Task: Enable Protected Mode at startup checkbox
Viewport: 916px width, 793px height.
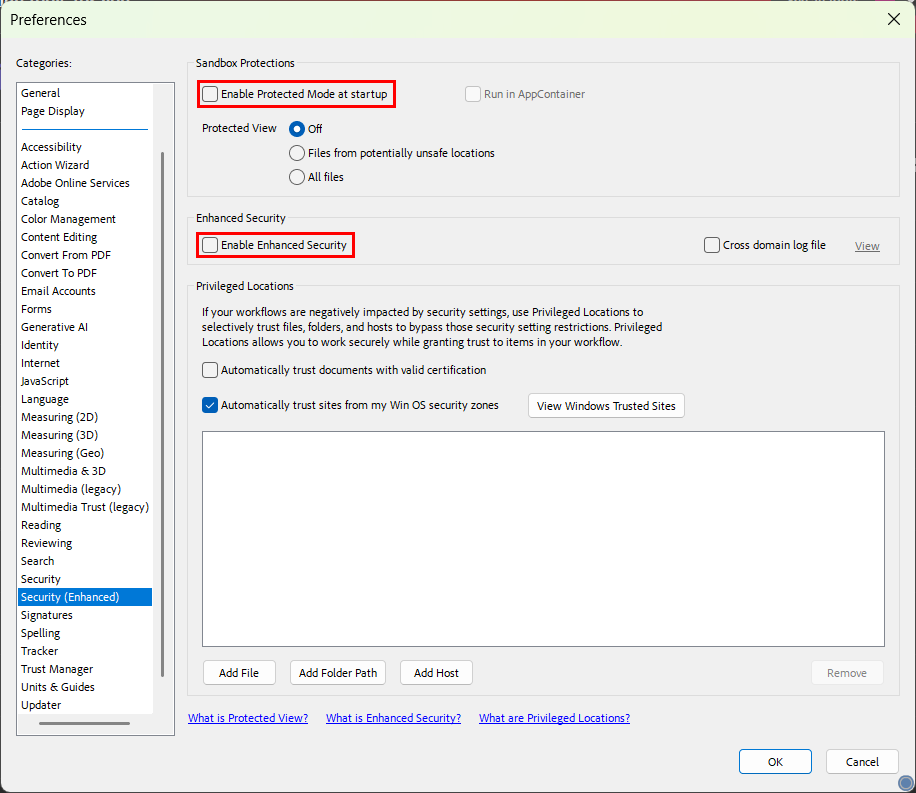Action: pyautogui.click(x=210, y=94)
